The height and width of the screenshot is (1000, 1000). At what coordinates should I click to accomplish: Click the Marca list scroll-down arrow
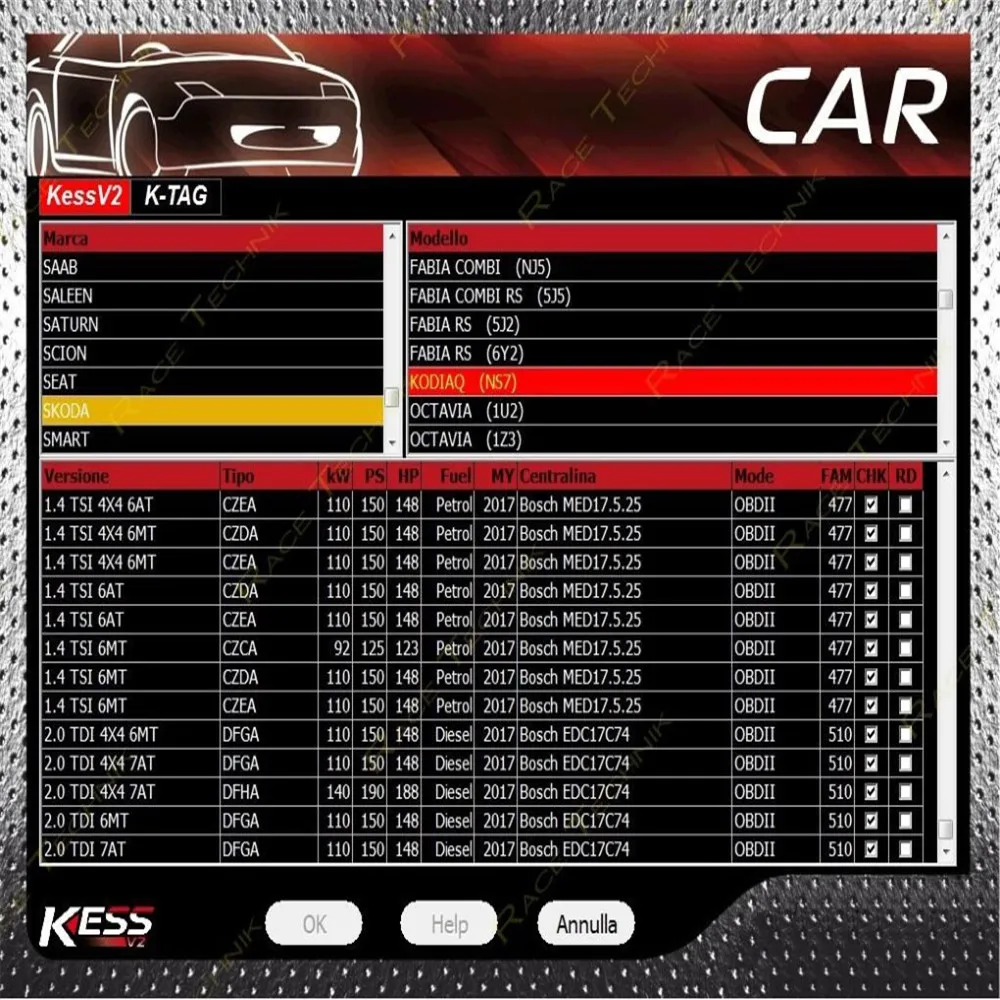click(392, 443)
